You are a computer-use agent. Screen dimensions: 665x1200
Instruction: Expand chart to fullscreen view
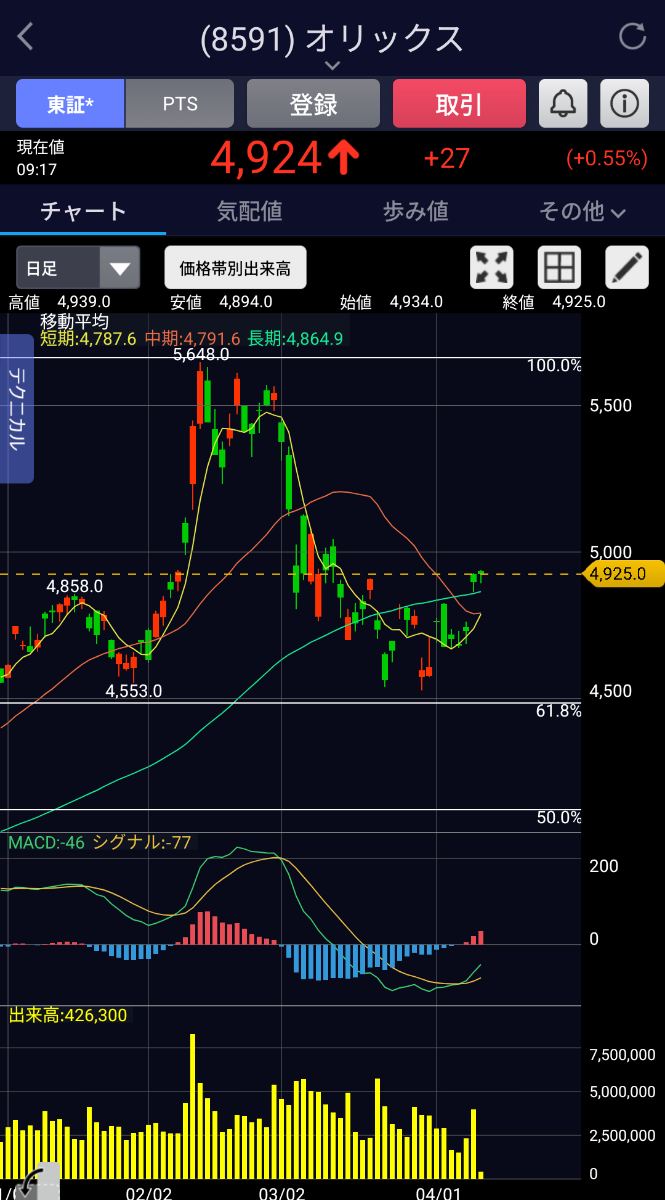point(491,268)
